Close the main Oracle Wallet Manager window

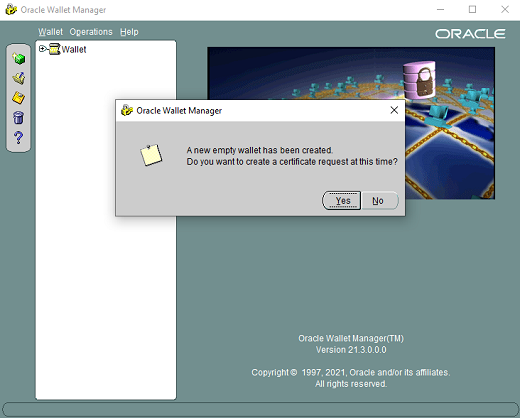click(505, 9)
